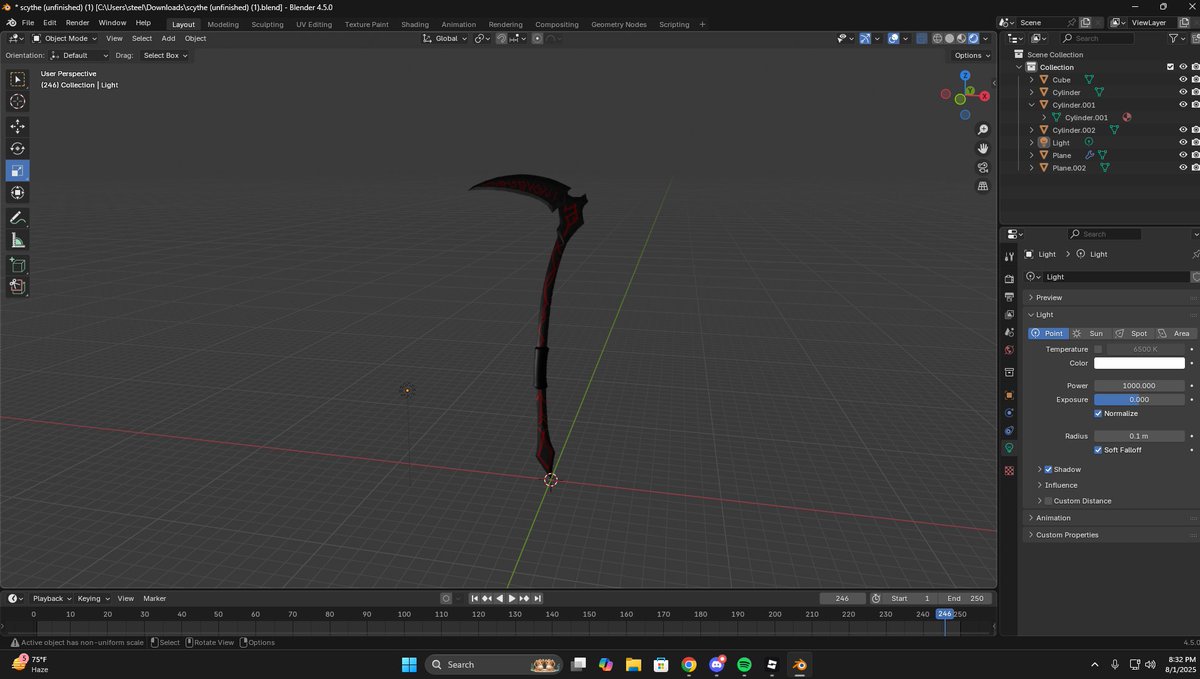Switch to the Sculpting workspace tab
Viewport: 1200px width, 679px height.
(x=267, y=24)
